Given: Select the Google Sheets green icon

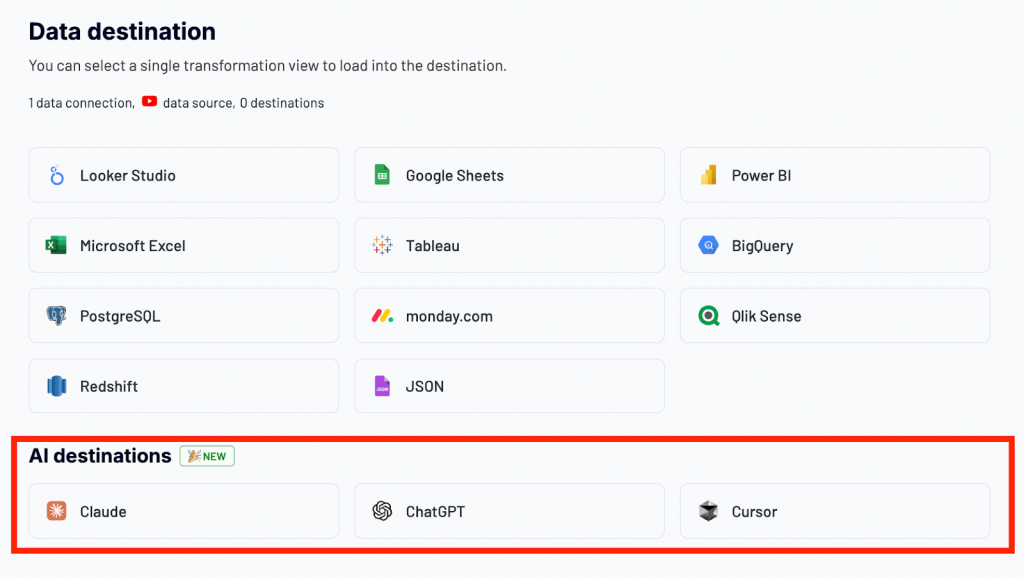Looking at the screenshot, I should [x=382, y=176].
